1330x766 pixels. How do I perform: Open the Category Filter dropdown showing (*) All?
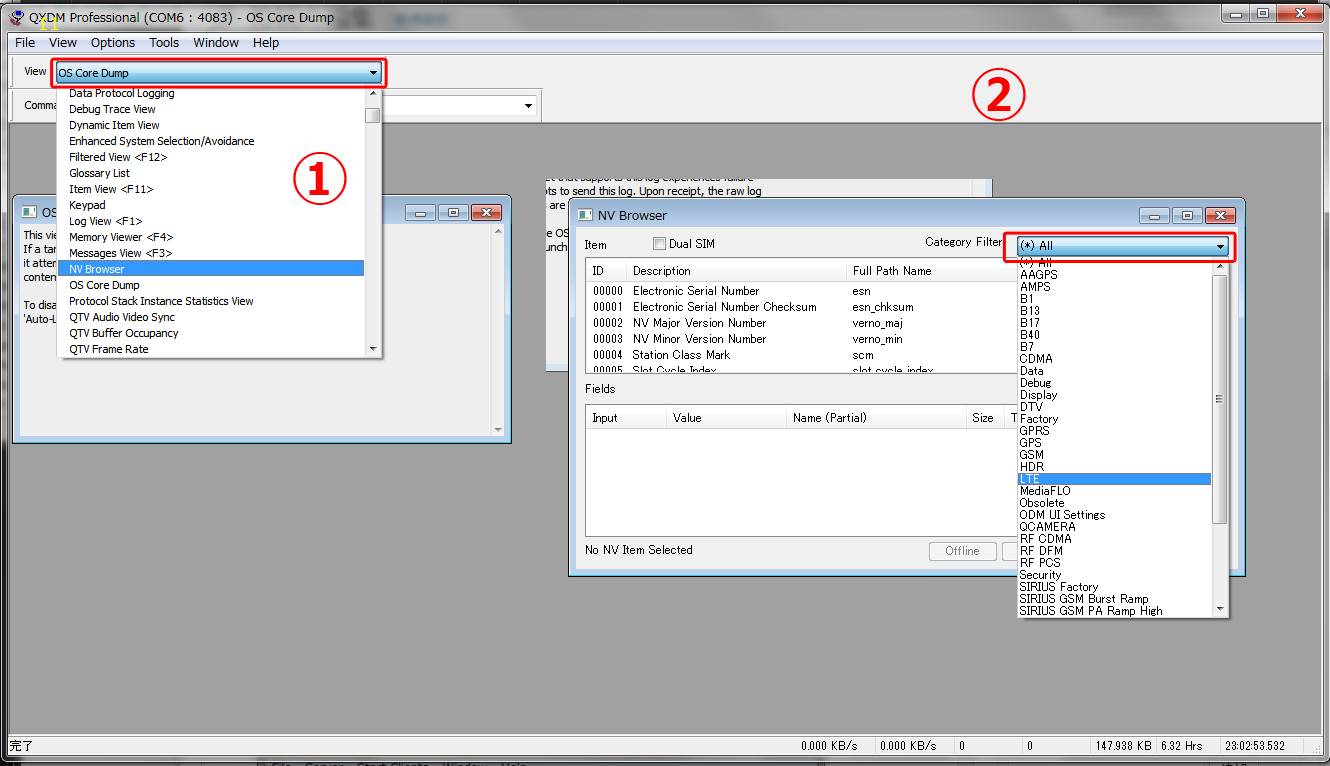1122,246
